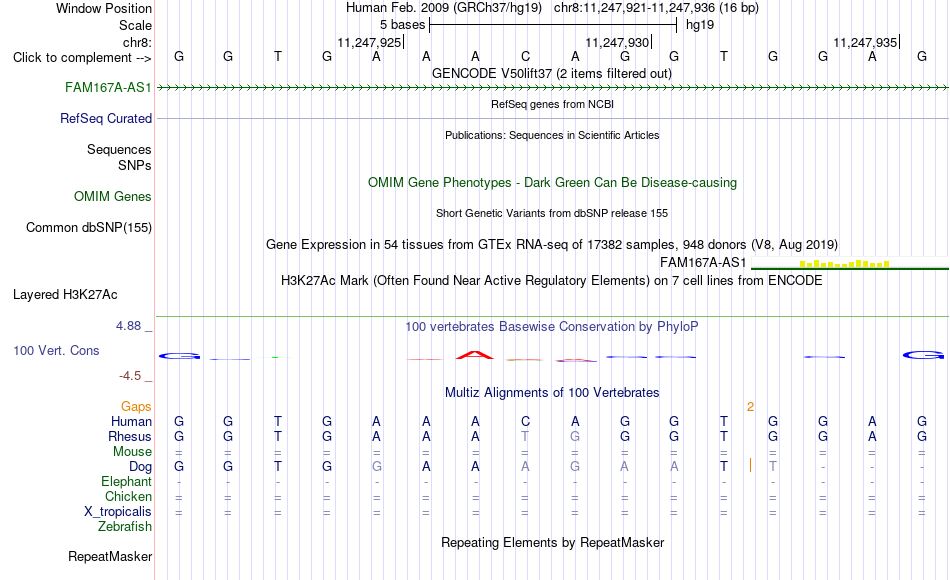This screenshot has width=950, height=580.
Task: Click the genome position header chr8:11,247,921-11,247,936
Action: (656, 8)
